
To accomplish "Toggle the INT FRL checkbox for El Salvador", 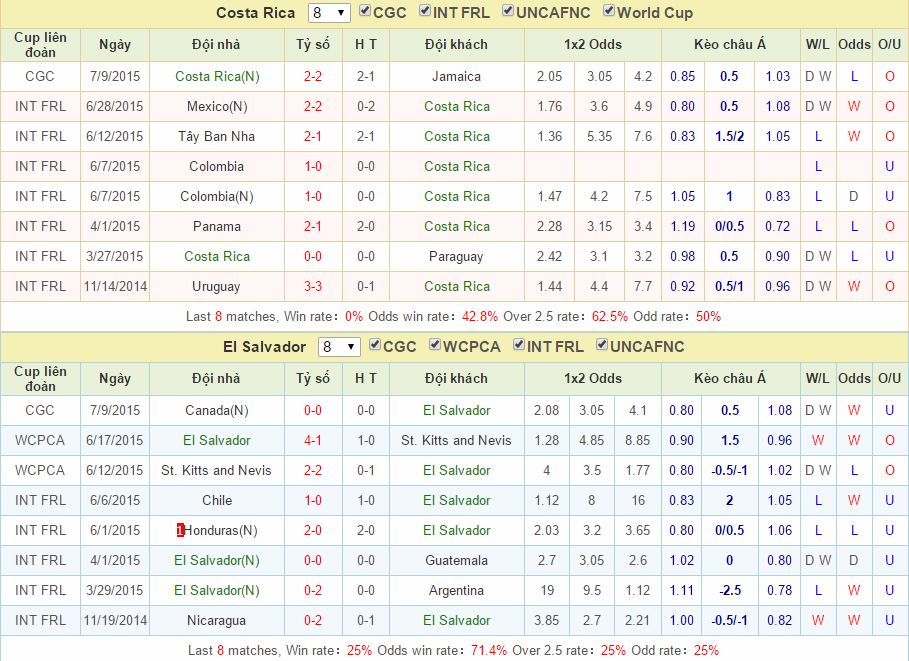I will pyautogui.click(x=519, y=345).
